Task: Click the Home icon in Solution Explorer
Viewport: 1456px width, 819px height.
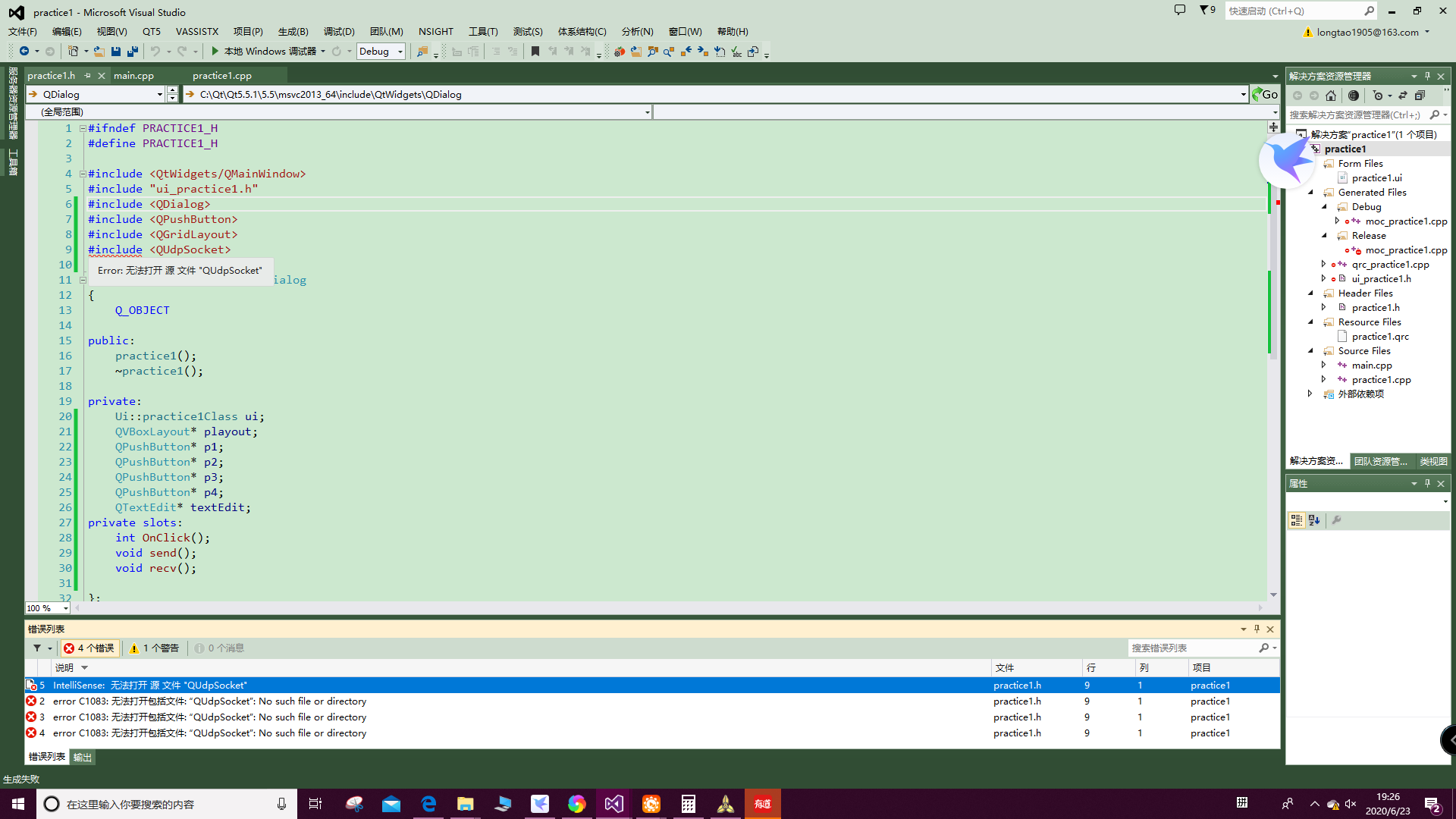Action: (1331, 96)
